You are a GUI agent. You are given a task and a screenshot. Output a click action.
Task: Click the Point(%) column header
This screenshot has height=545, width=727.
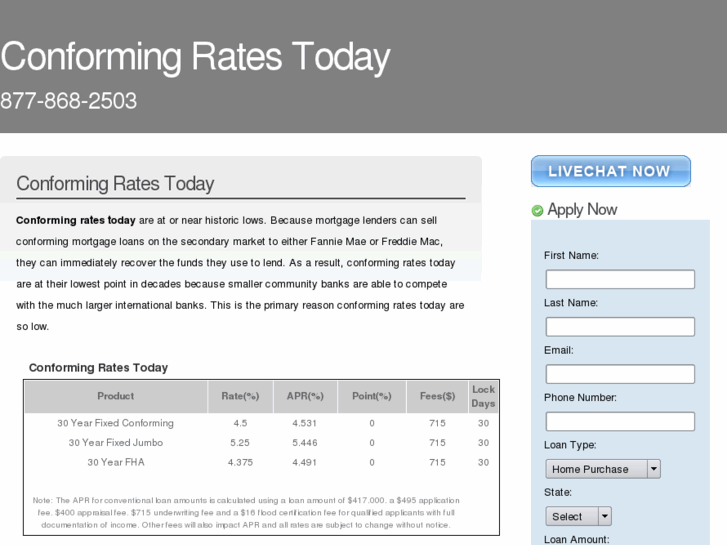[x=372, y=397]
